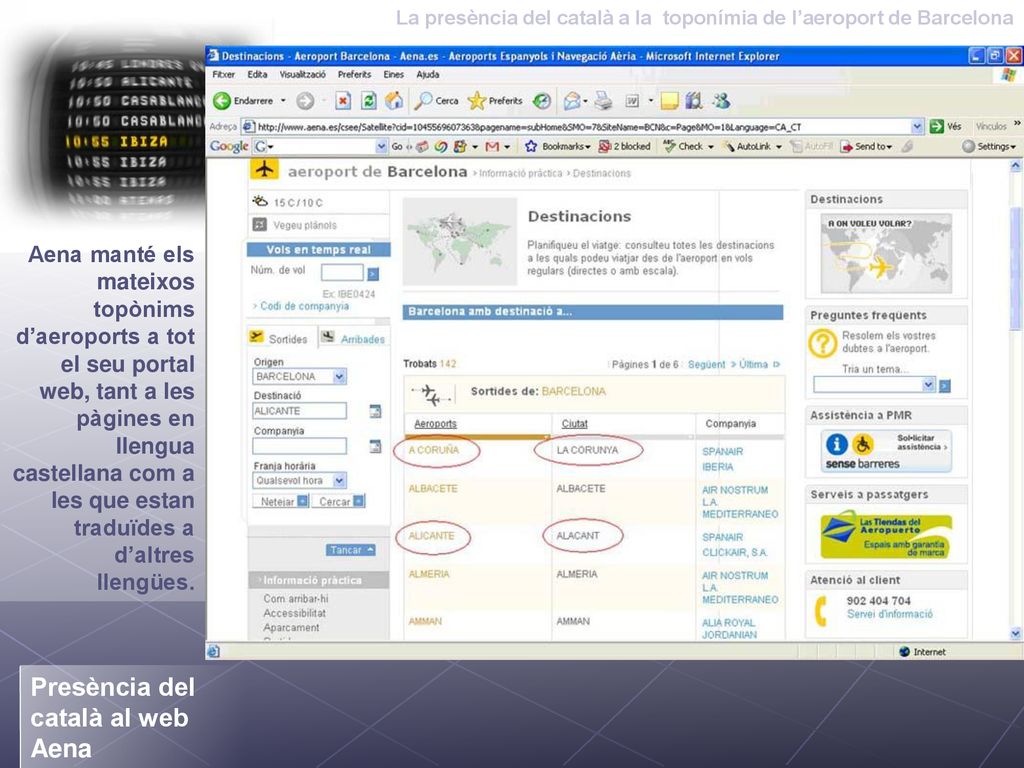The image size is (1024, 768).
Task: Click the Research books icon
Action: (x=694, y=101)
